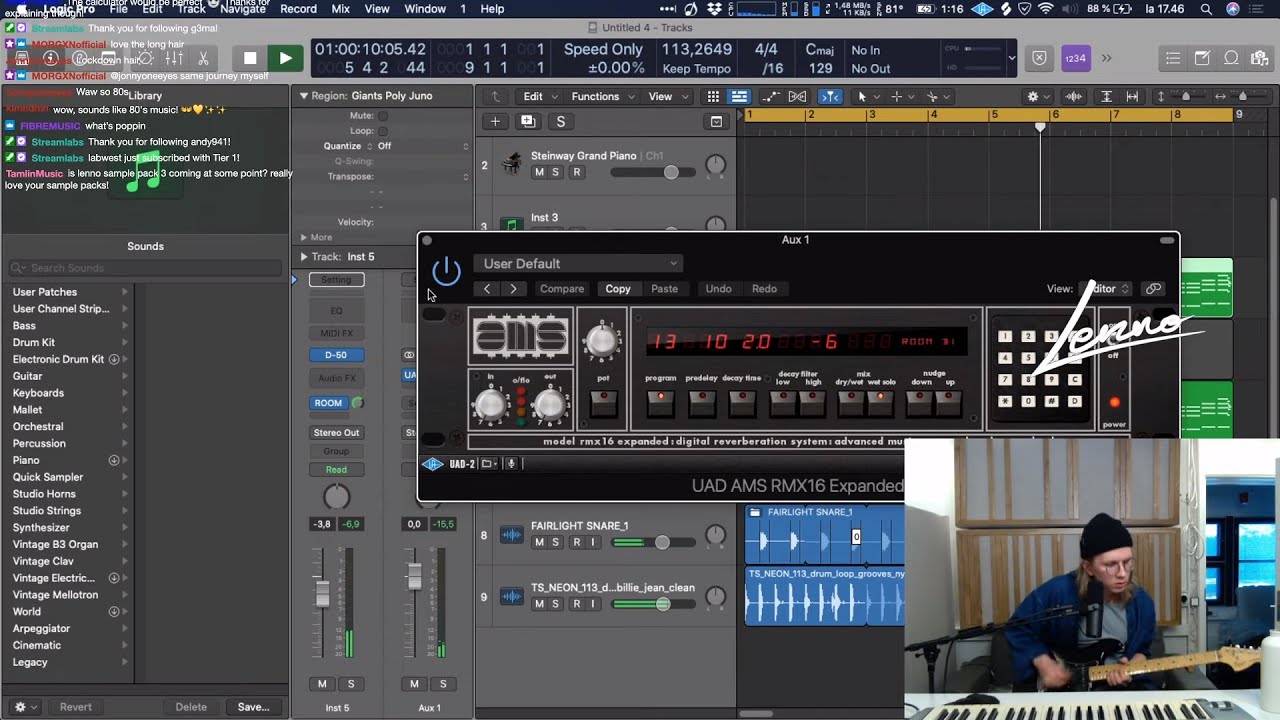Image resolution: width=1280 pixels, height=720 pixels.
Task: Click the count-in 1234 button
Action: 1076,58
